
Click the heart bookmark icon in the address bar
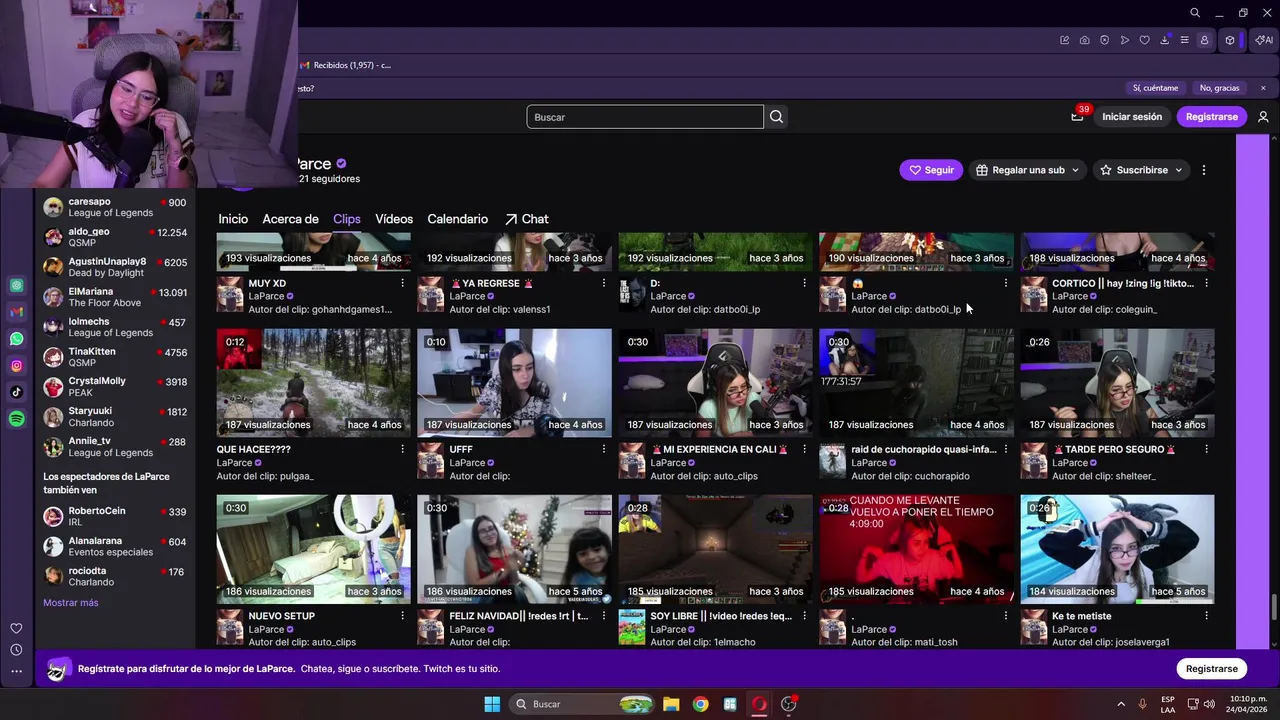tap(1144, 40)
